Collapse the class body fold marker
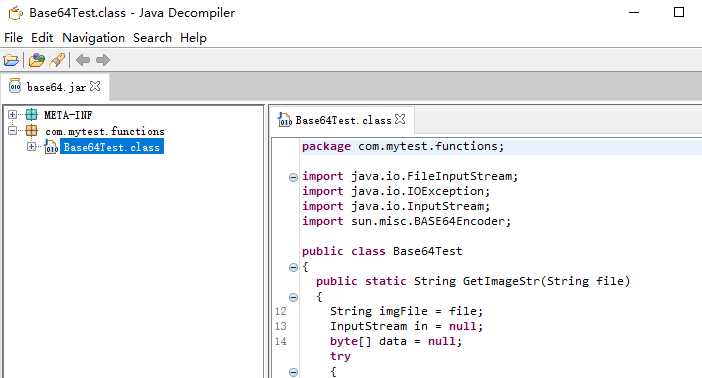Screen dimensions: 702x378 pyautogui.click(x=293, y=268)
